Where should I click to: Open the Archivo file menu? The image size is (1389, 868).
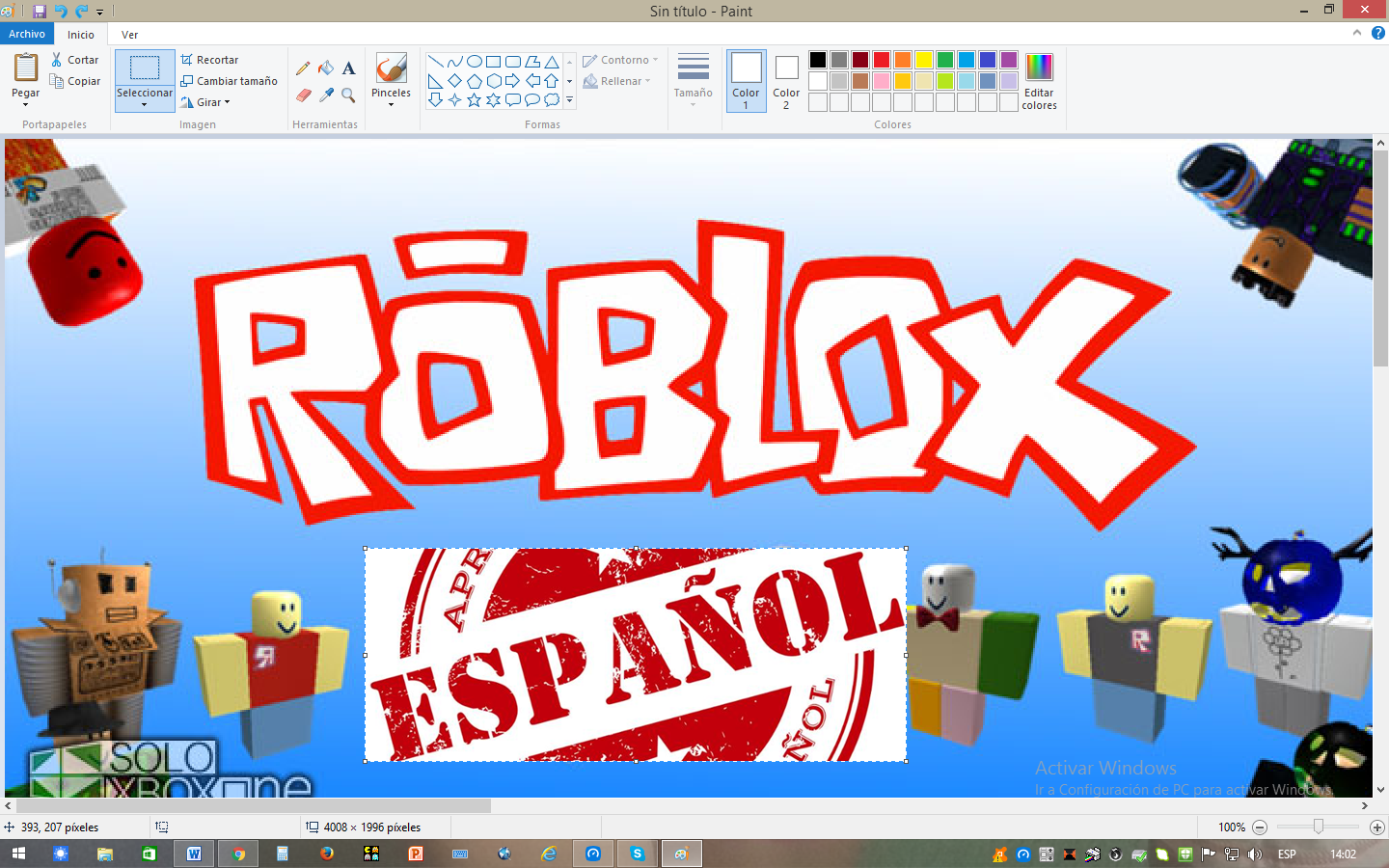pos(27,34)
